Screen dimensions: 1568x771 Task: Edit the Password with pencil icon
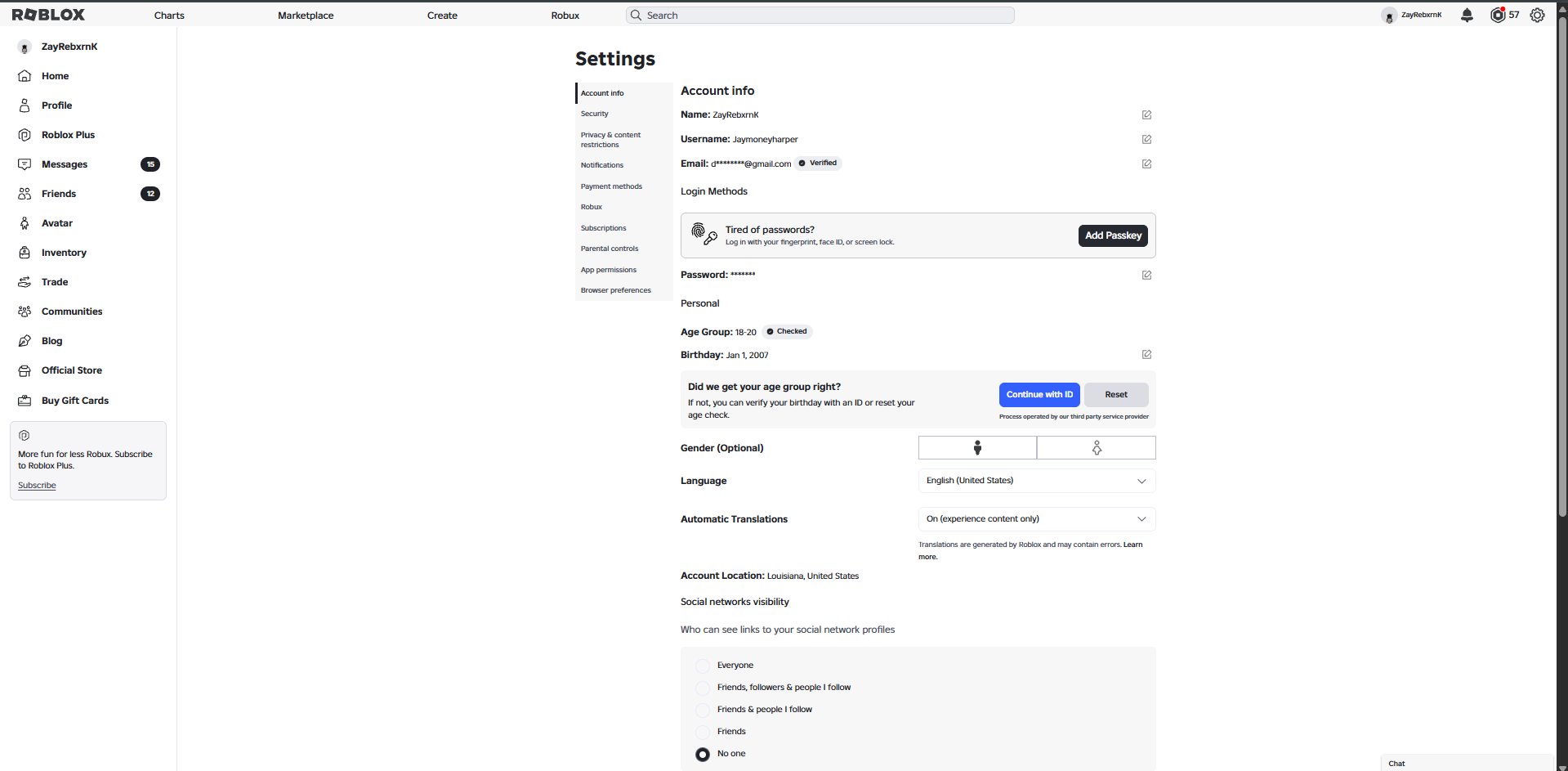coord(1146,276)
